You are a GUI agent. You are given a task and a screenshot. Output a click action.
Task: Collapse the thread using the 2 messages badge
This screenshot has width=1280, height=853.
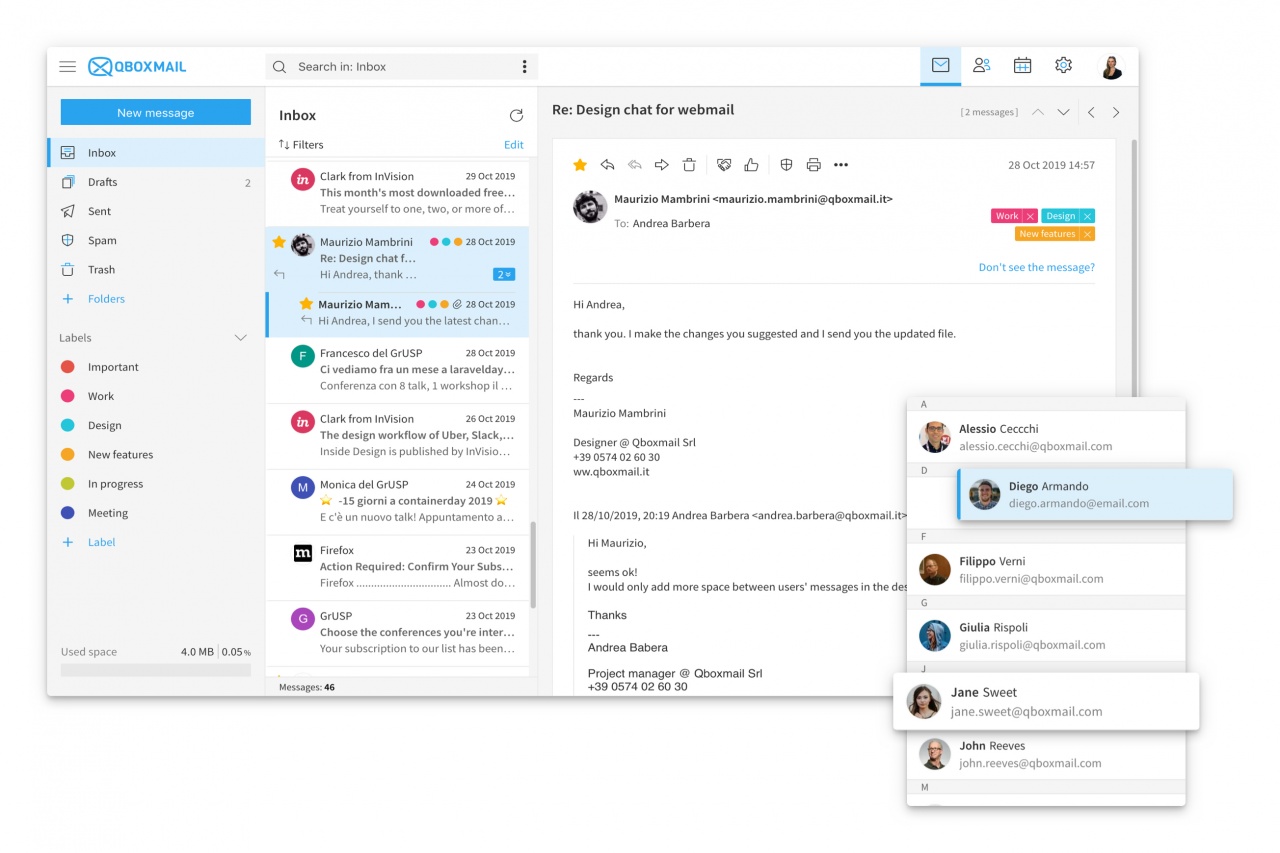[x=504, y=274]
